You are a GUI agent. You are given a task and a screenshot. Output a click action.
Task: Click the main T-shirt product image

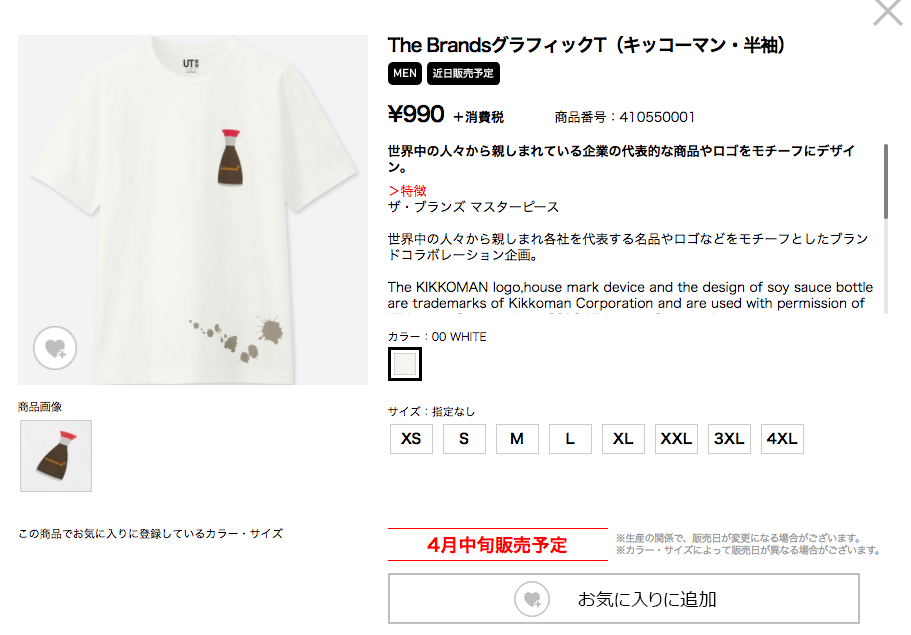(x=193, y=210)
